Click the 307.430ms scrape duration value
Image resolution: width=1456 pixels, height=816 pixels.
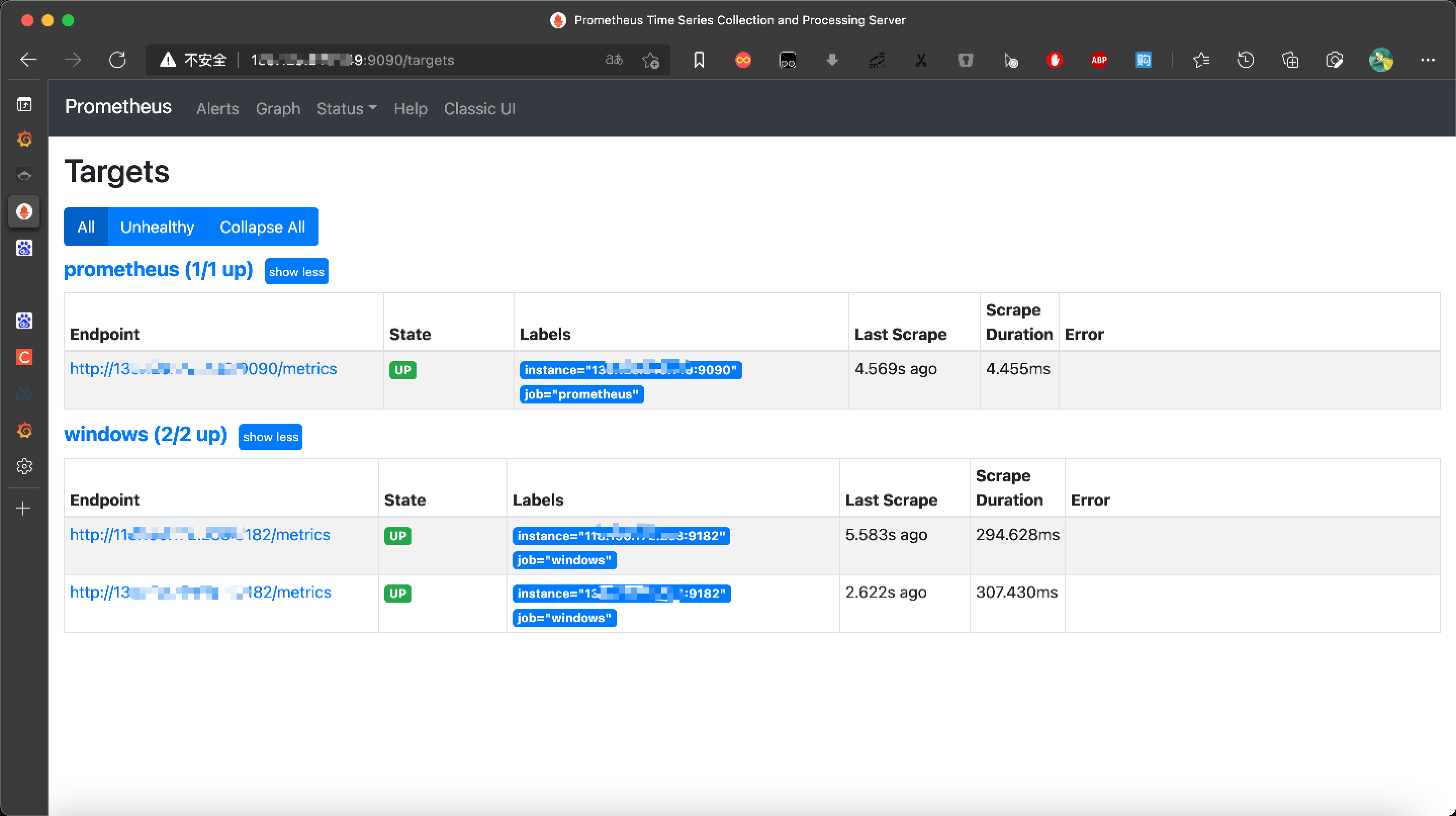click(x=1017, y=592)
